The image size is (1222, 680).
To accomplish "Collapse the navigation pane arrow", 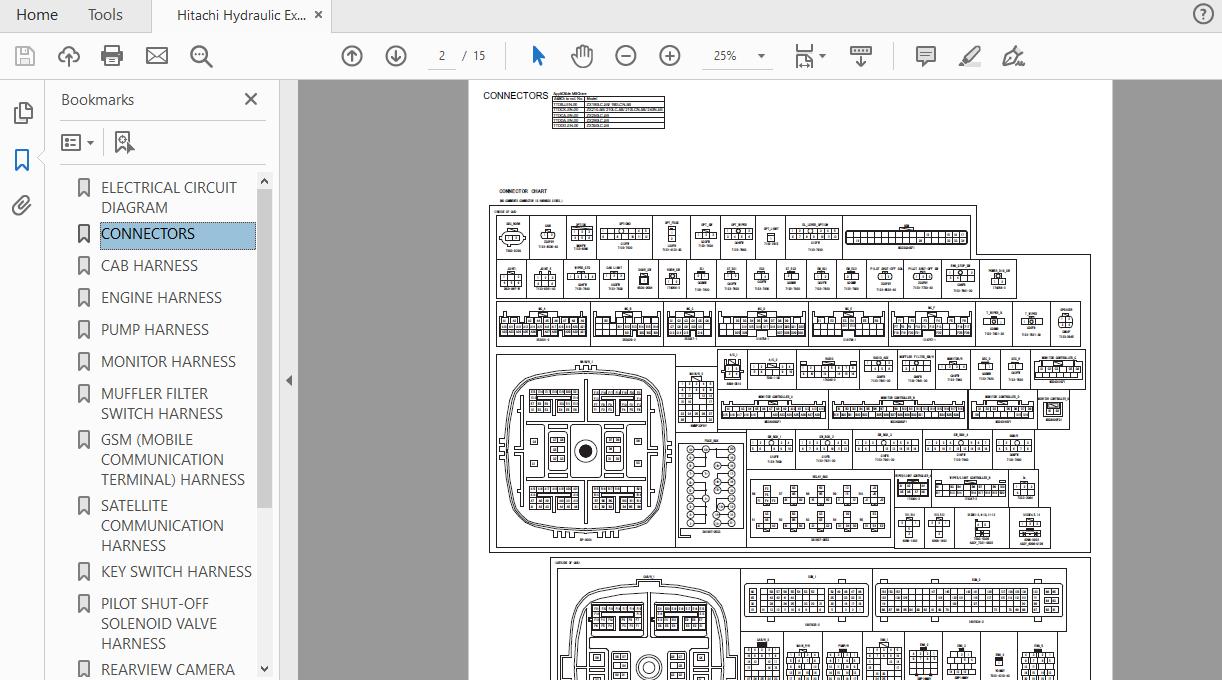I will pyautogui.click(x=289, y=380).
